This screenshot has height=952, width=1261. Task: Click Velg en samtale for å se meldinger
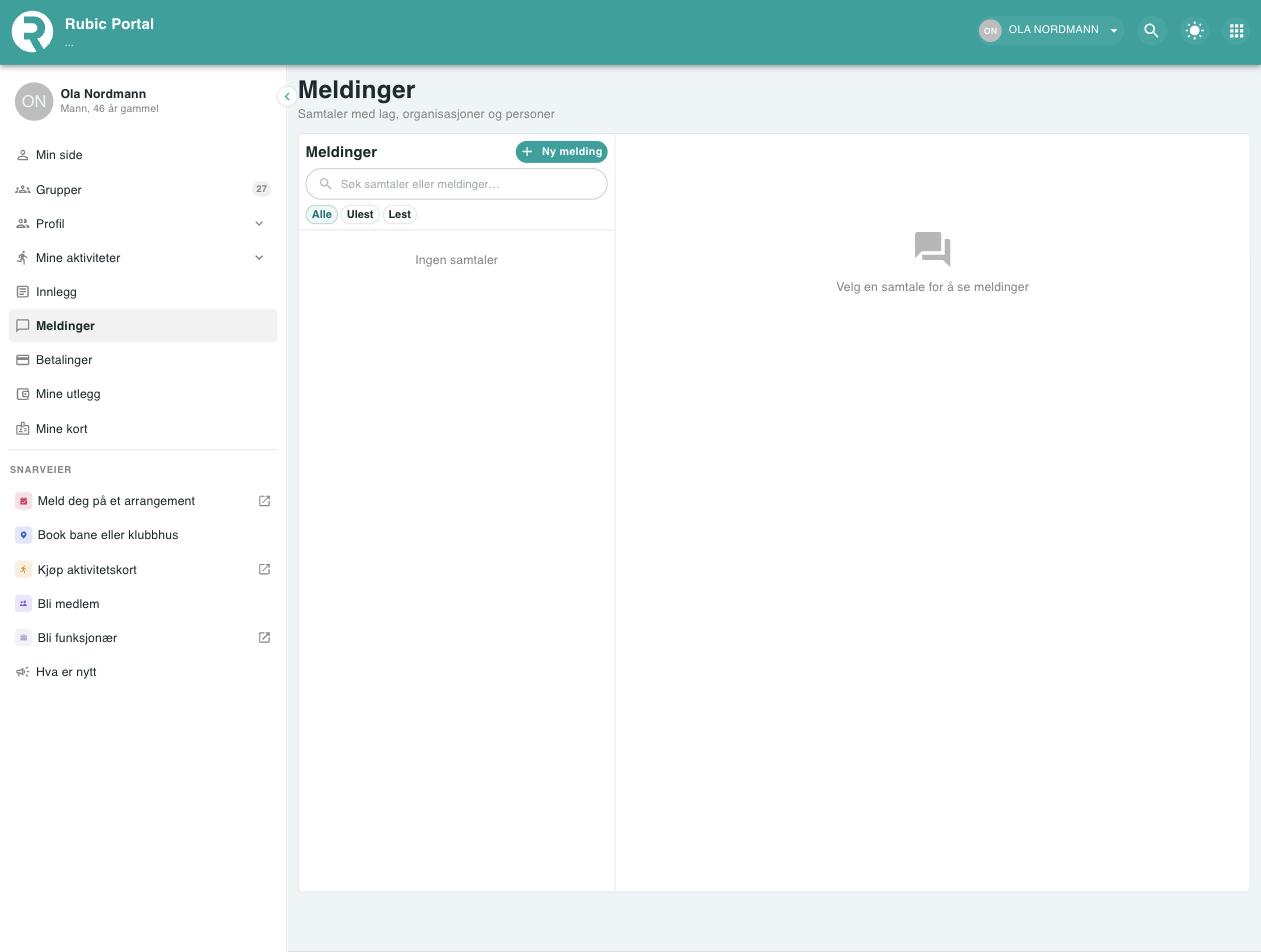932,287
